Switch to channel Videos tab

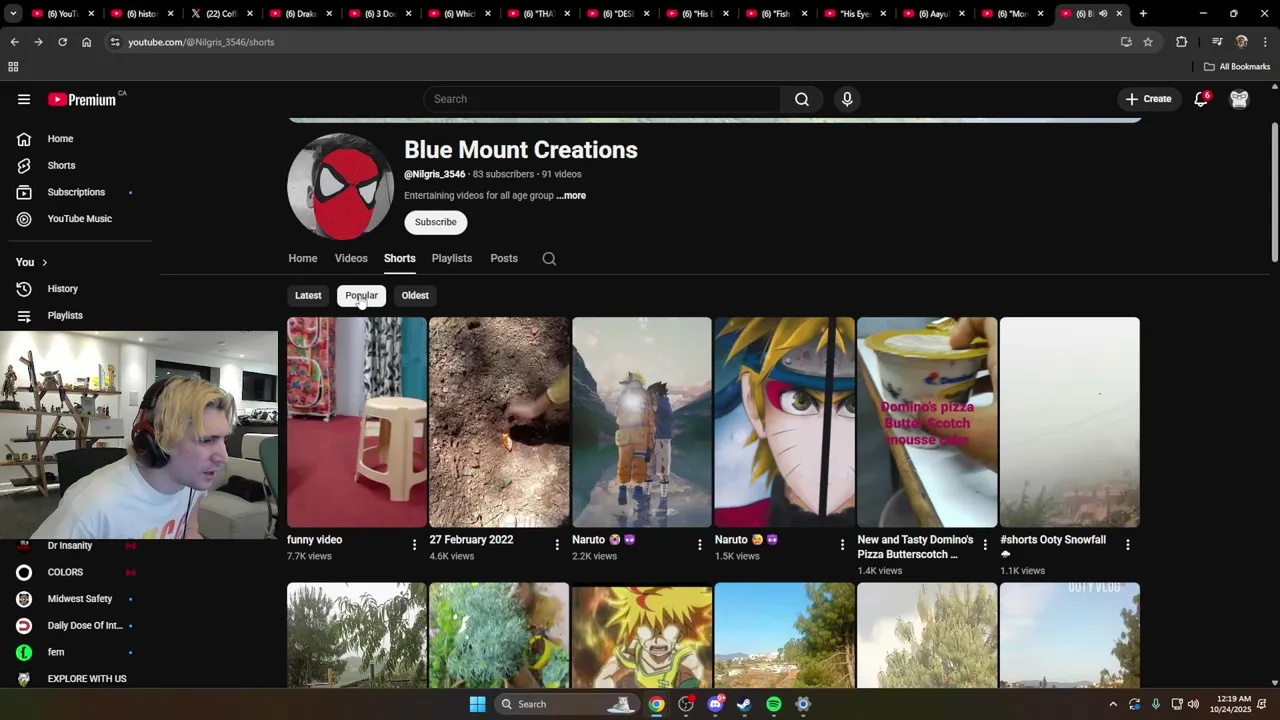(x=351, y=258)
